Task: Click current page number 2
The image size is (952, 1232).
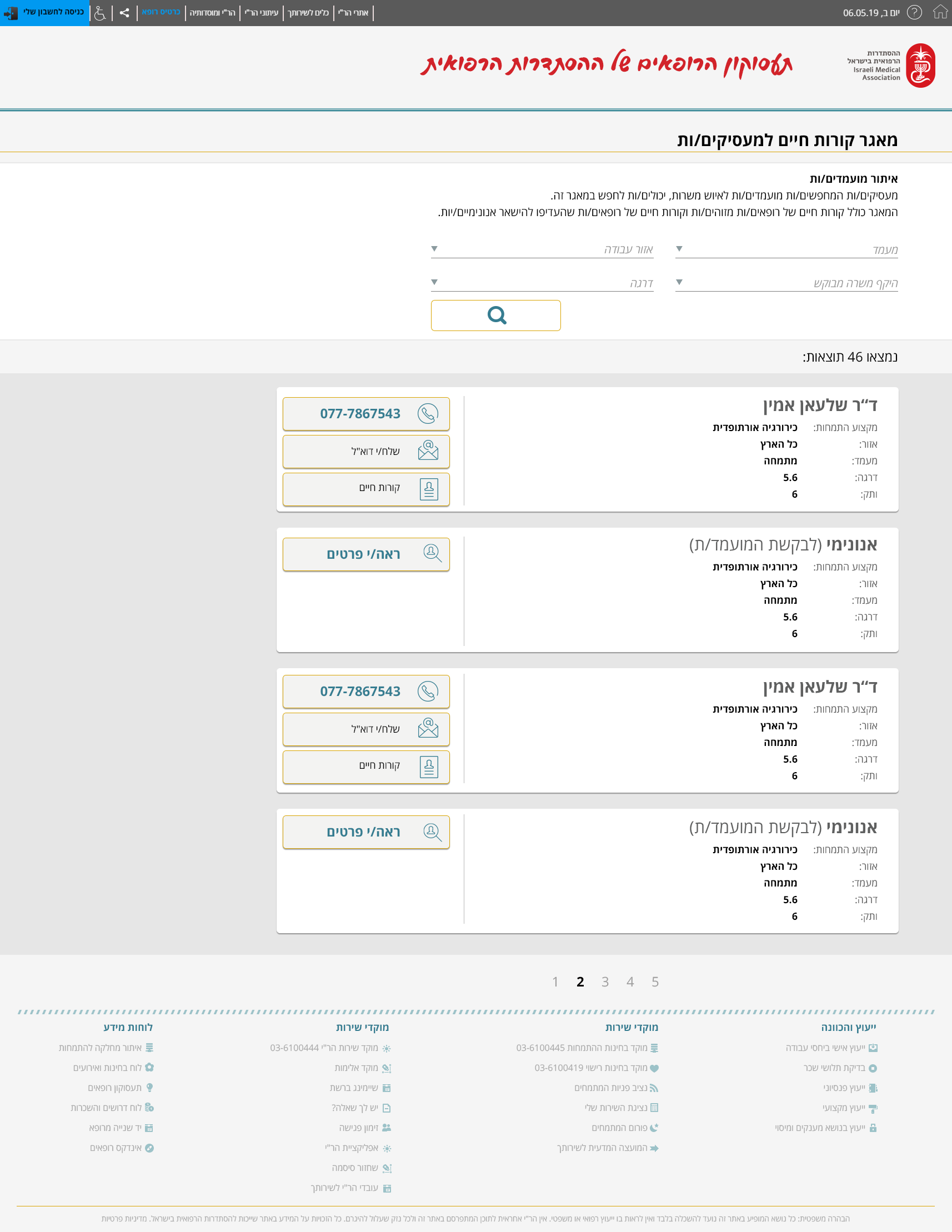Action: (x=580, y=981)
